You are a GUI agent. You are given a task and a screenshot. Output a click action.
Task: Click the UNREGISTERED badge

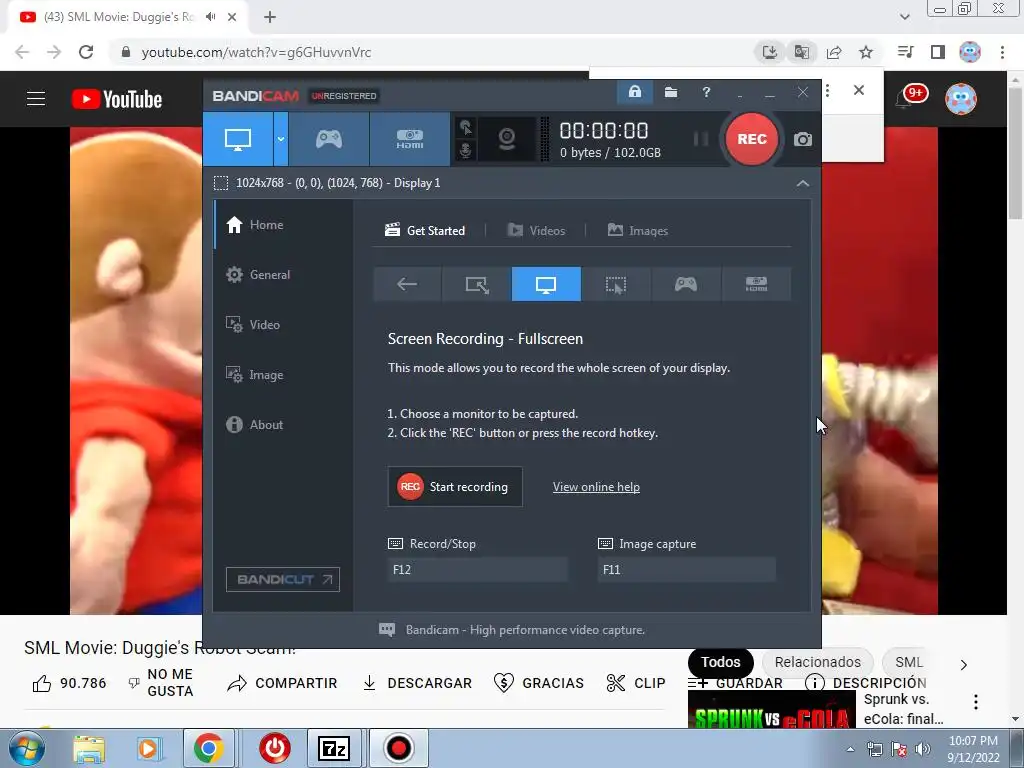coord(344,96)
